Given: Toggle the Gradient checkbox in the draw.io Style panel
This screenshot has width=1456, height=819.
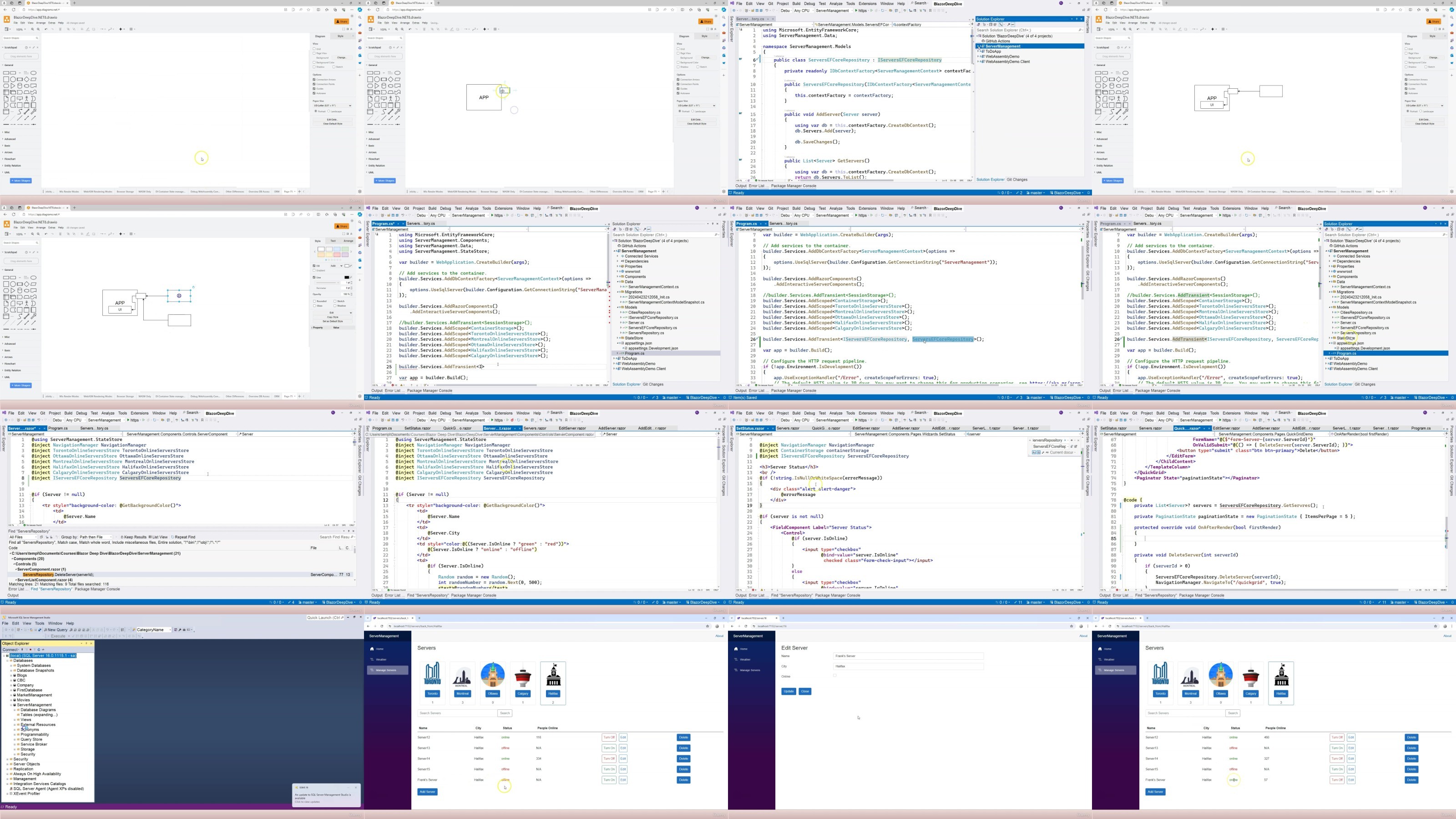Looking at the screenshot, I should (314, 271).
